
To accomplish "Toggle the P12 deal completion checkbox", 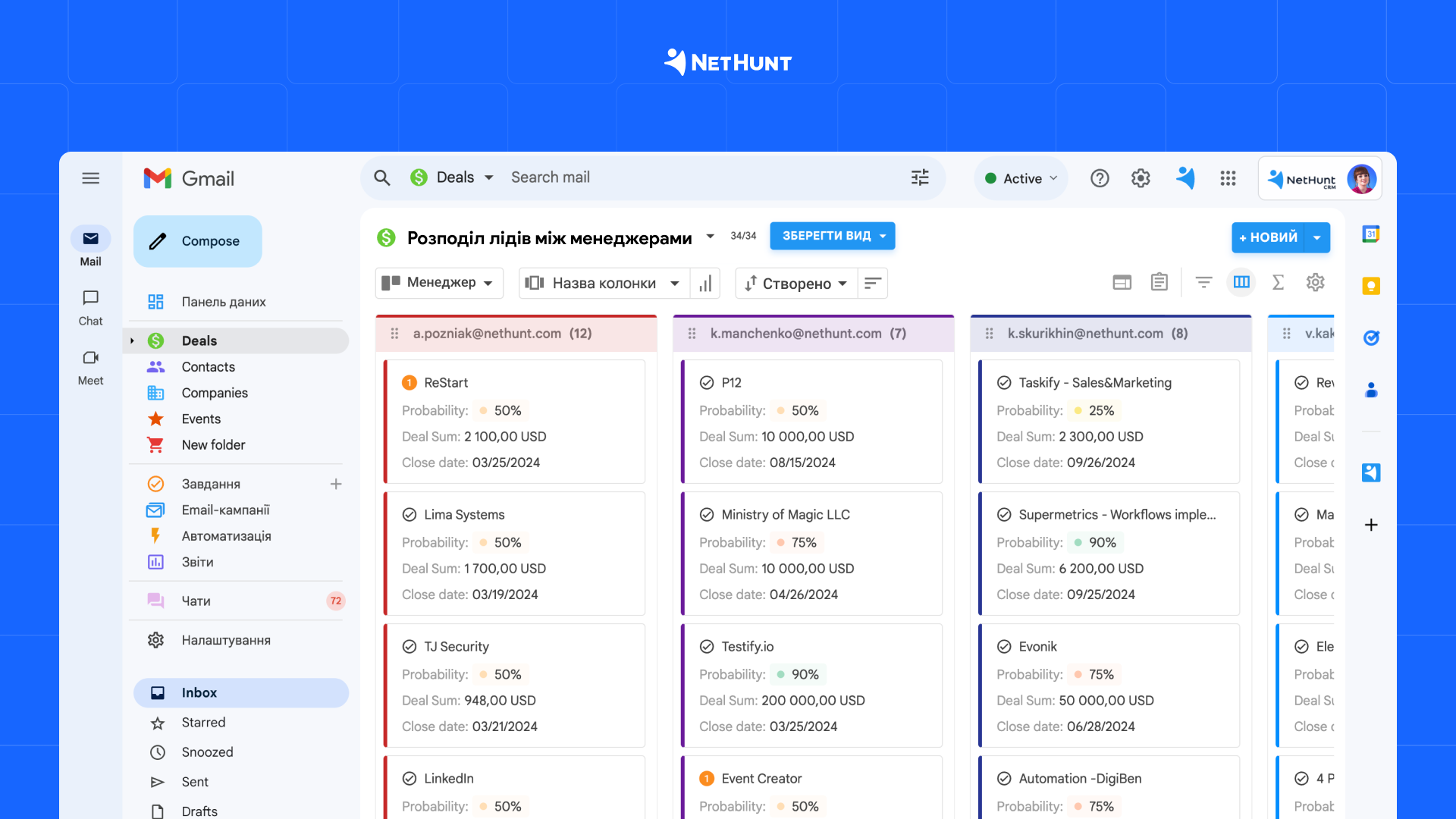I will 705,382.
